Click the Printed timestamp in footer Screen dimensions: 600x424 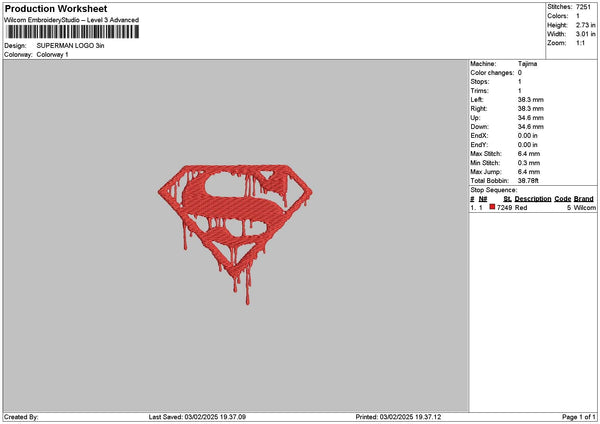pos(398,417)
